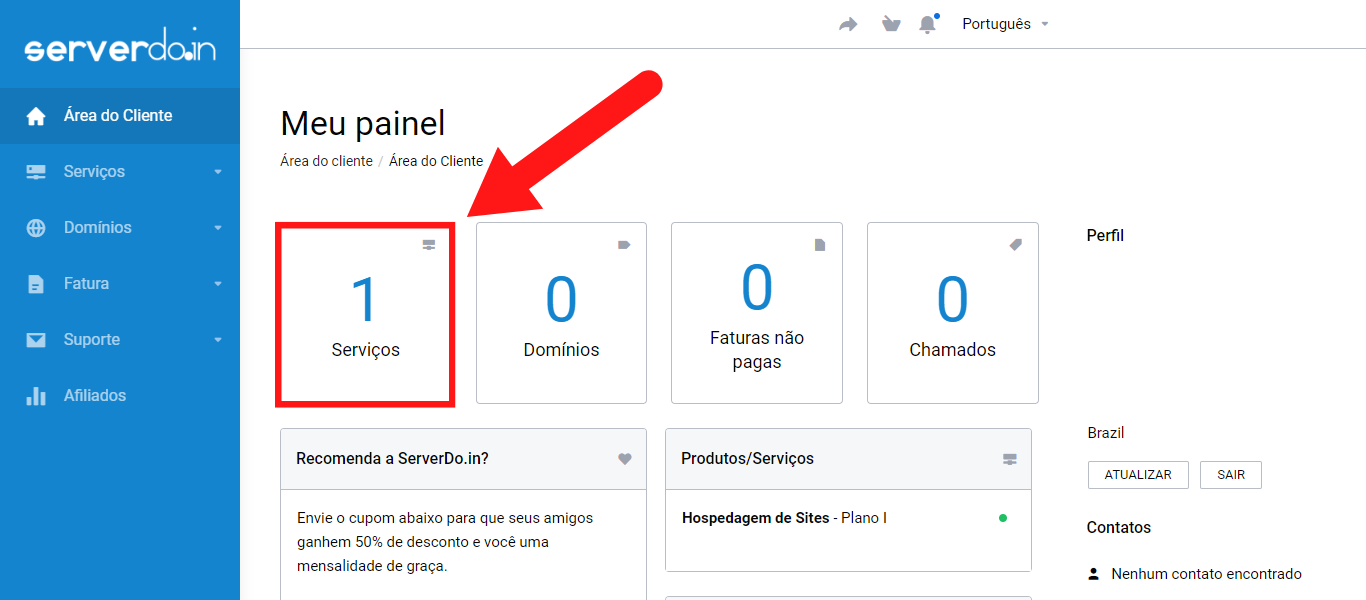Click the Domínios globe icon

point(36,228)
